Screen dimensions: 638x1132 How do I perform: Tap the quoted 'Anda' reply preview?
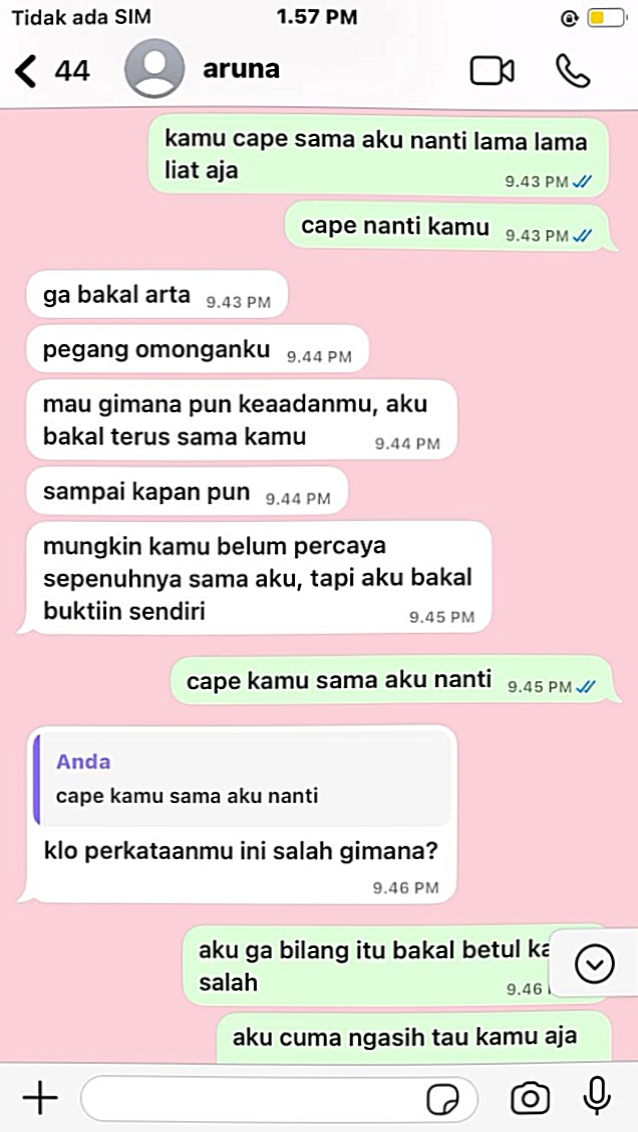click(242, 778)
